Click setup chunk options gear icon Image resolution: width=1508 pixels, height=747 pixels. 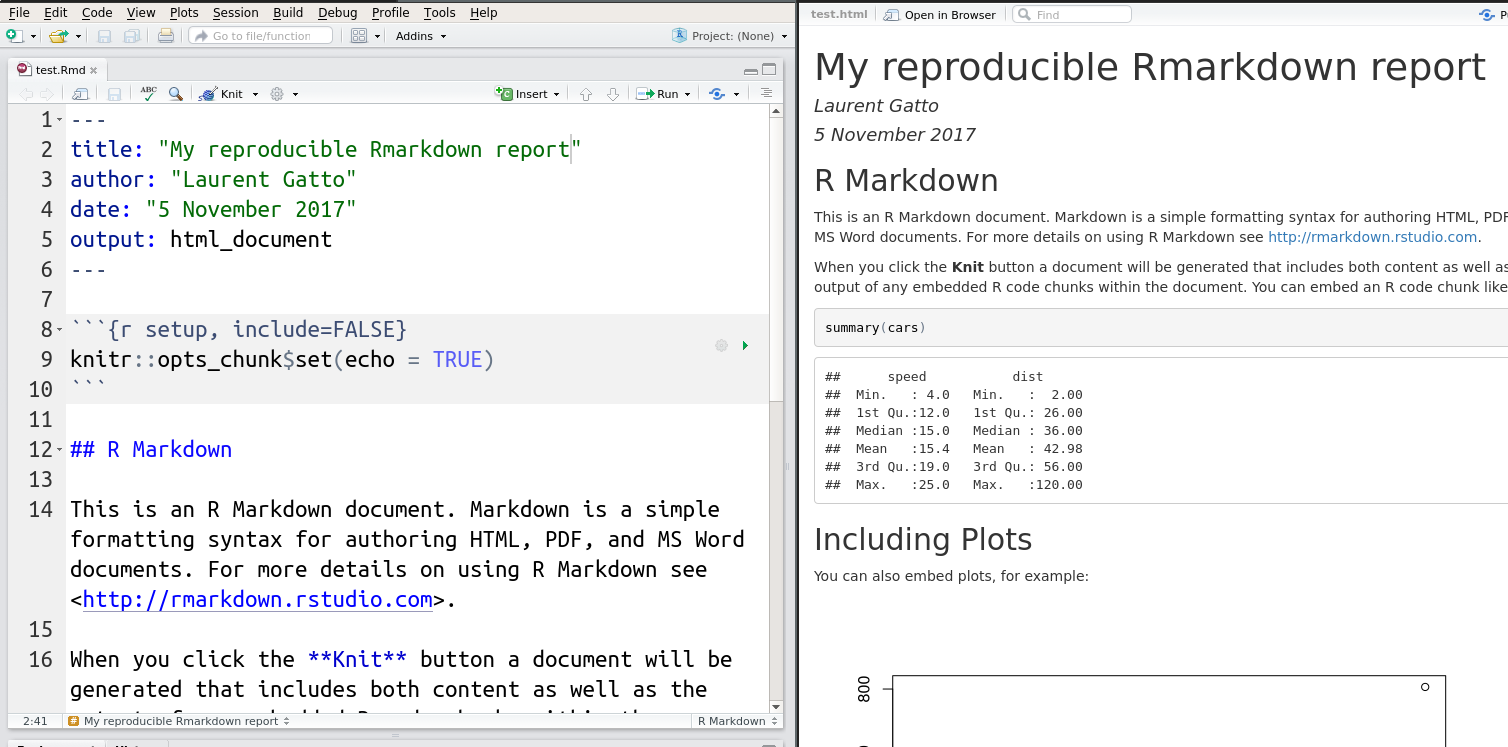pyautogui.click(x=721, y=346)
